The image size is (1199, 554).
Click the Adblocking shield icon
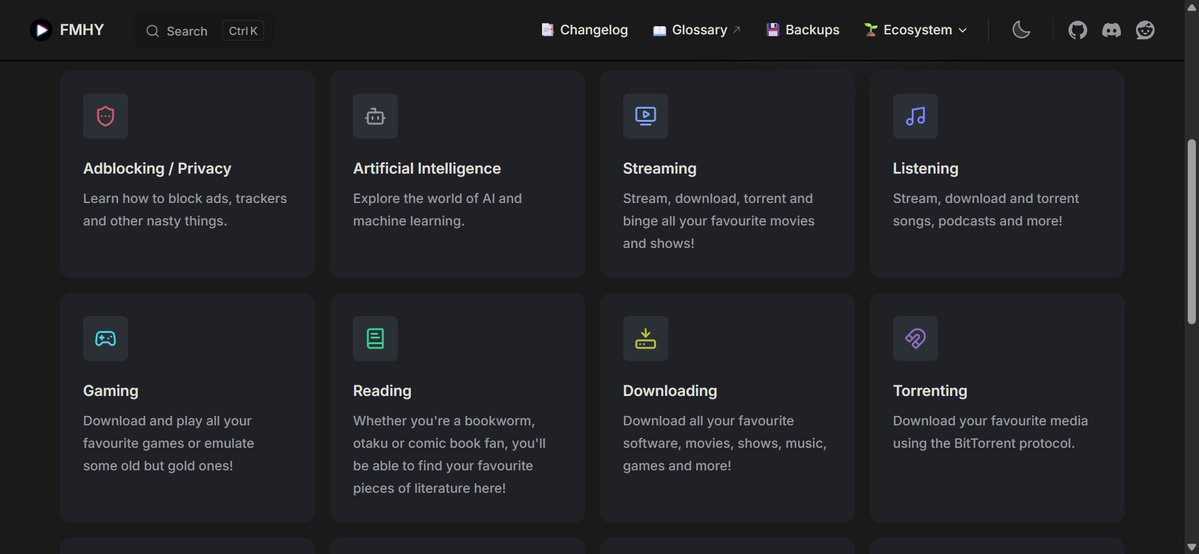coord(106,116)
